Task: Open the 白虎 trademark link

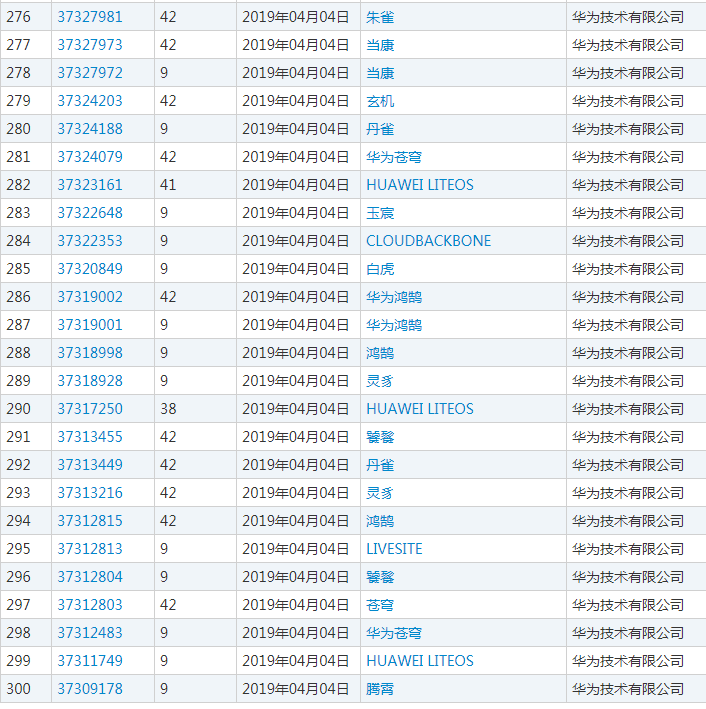Action: coord(380,269)
